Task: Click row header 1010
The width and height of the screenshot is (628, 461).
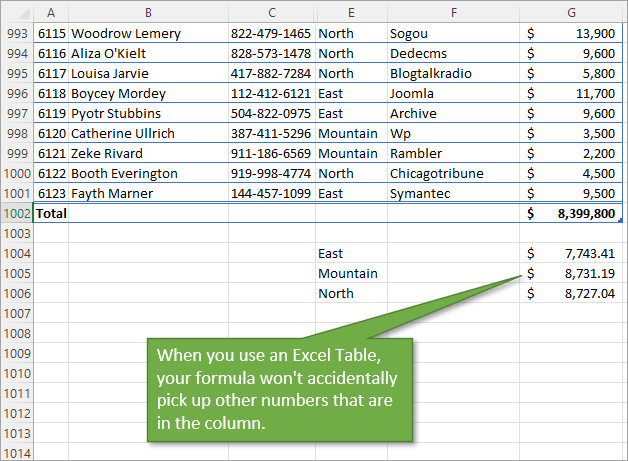Action: pos(16,373)
